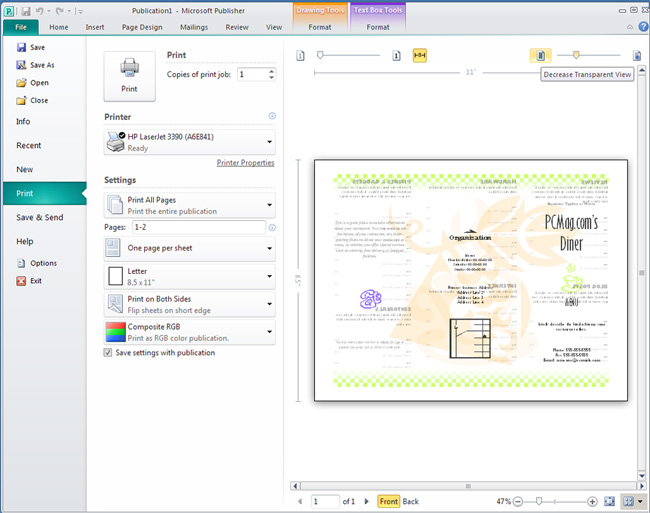
Task: Select the Back side view
Action: pyautogui.click(x=411, y=501)
